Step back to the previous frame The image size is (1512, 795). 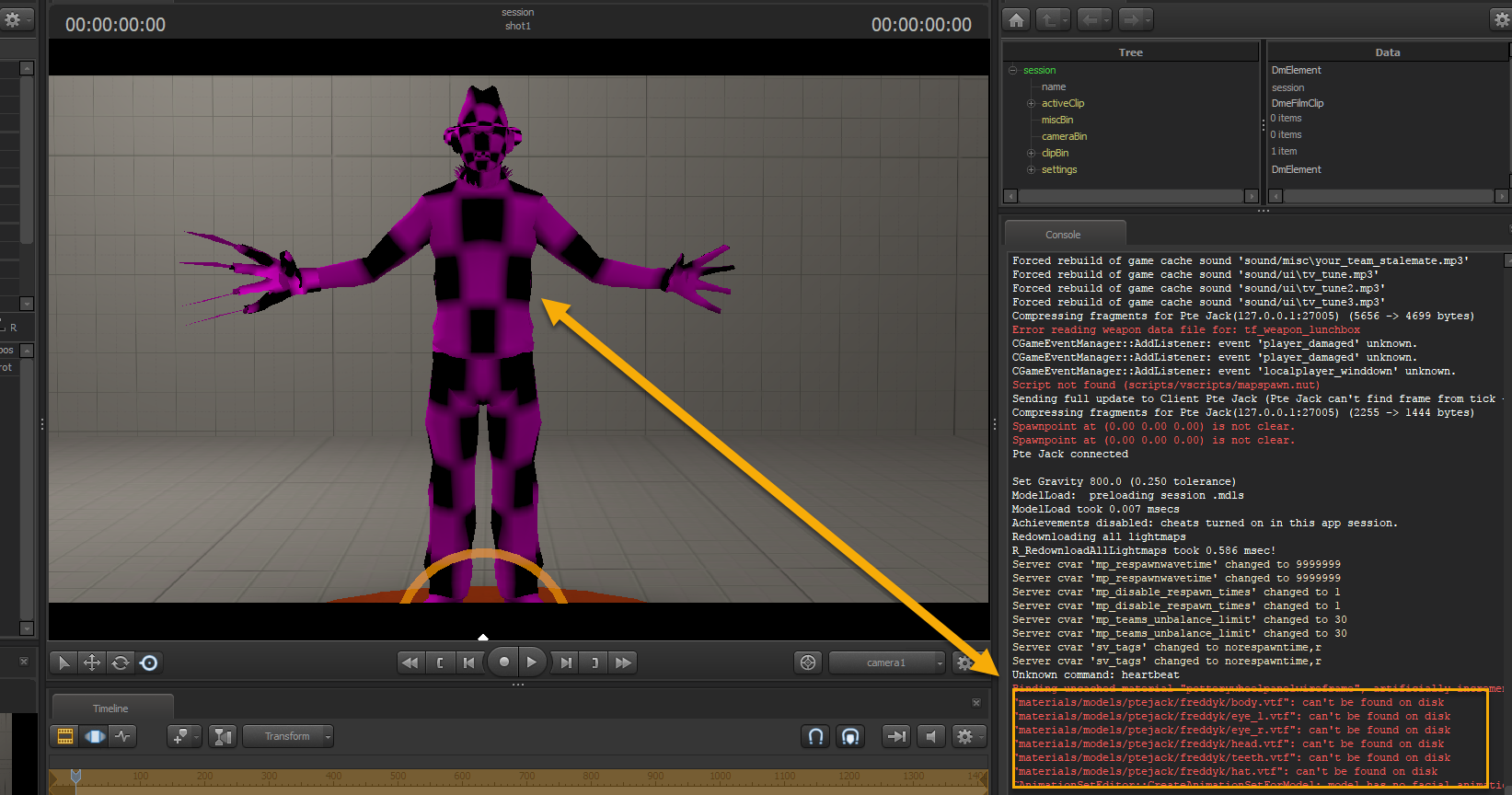(x=469, y=662)
